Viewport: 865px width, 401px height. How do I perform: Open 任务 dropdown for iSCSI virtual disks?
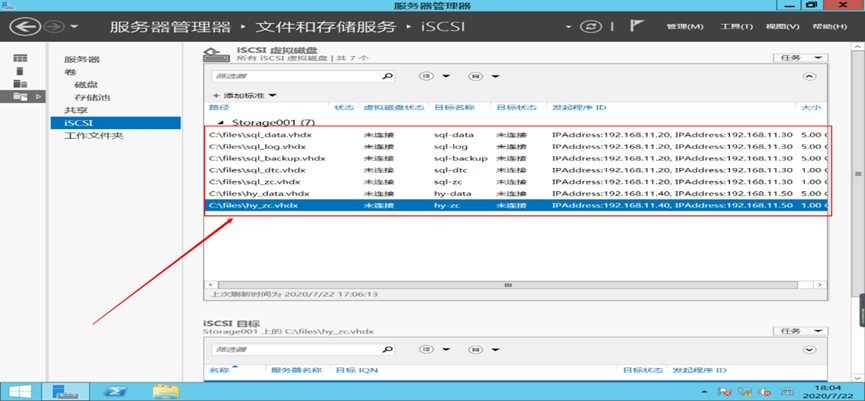tap(800, 57)
